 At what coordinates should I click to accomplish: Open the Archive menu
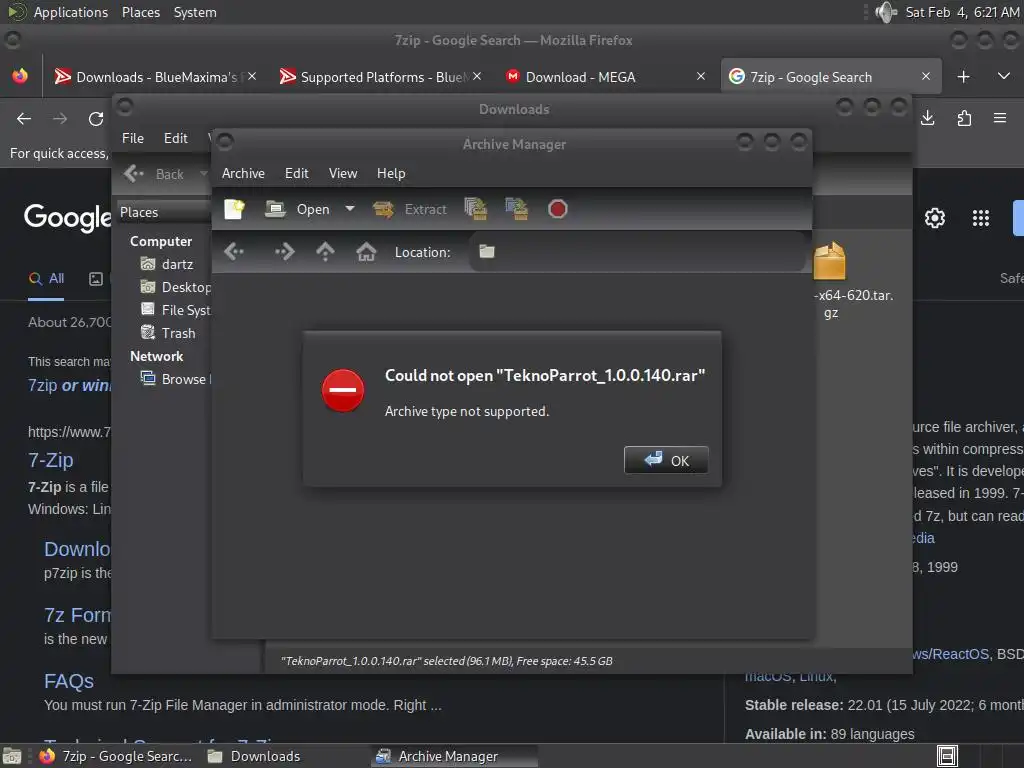pos(243,173)
